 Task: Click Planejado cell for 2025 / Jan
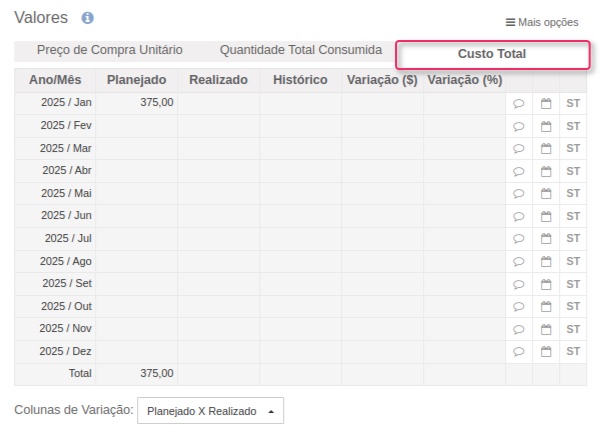click(x=137, y=103)
